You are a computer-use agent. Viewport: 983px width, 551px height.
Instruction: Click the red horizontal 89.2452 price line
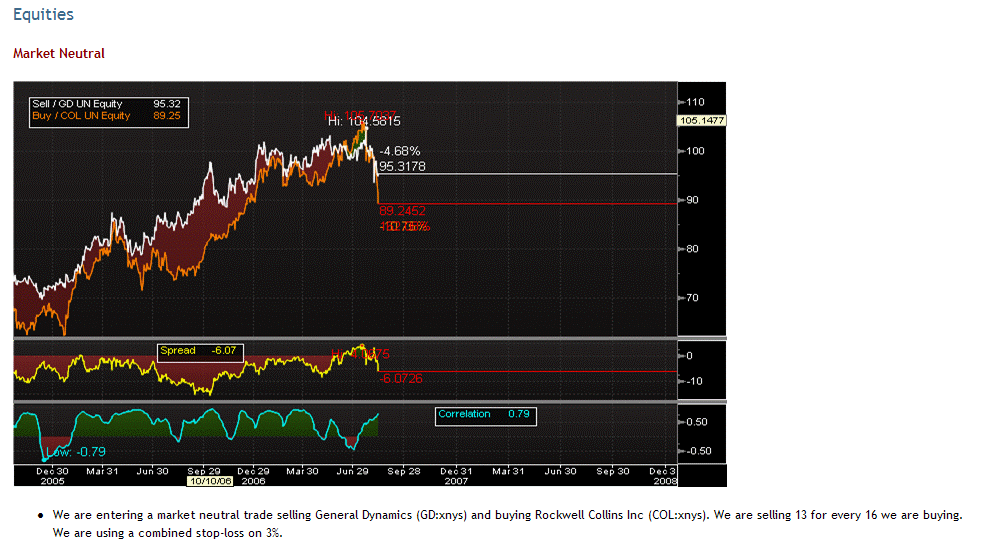coord(528,204)
